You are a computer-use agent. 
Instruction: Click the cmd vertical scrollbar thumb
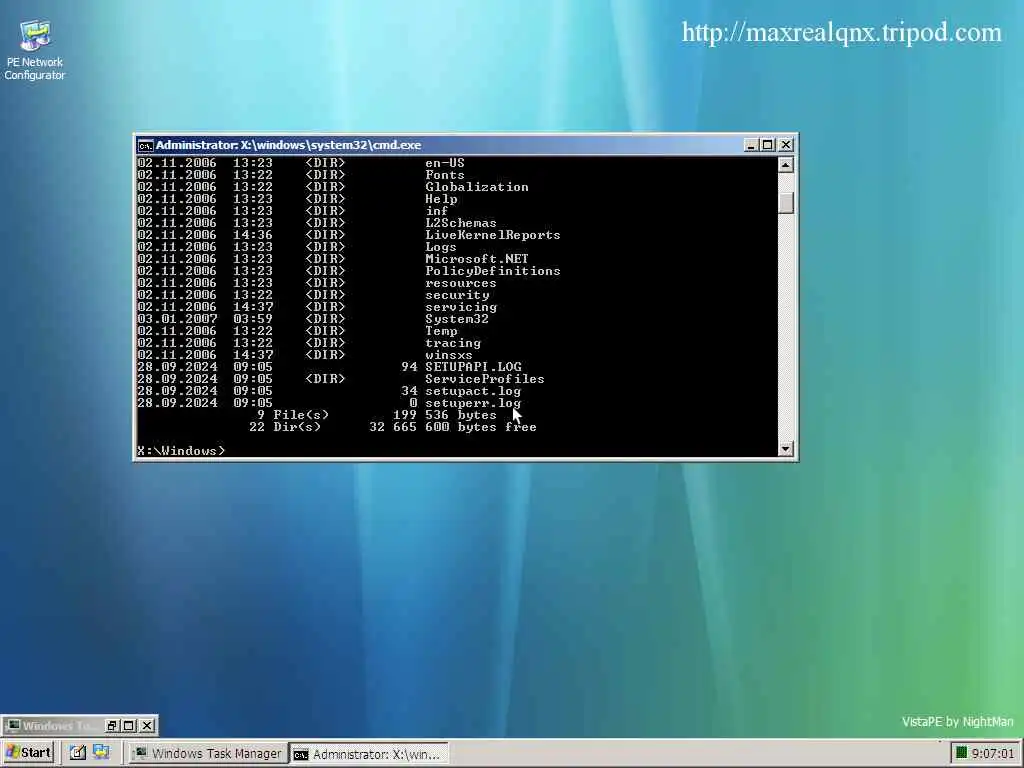(786, 202)
